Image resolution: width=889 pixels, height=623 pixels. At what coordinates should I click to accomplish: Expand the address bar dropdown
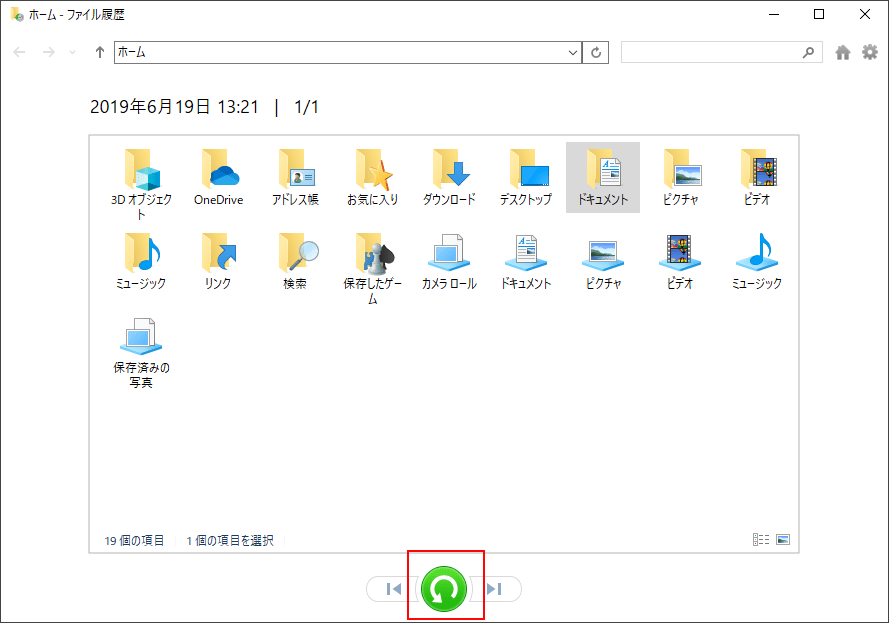573,53
